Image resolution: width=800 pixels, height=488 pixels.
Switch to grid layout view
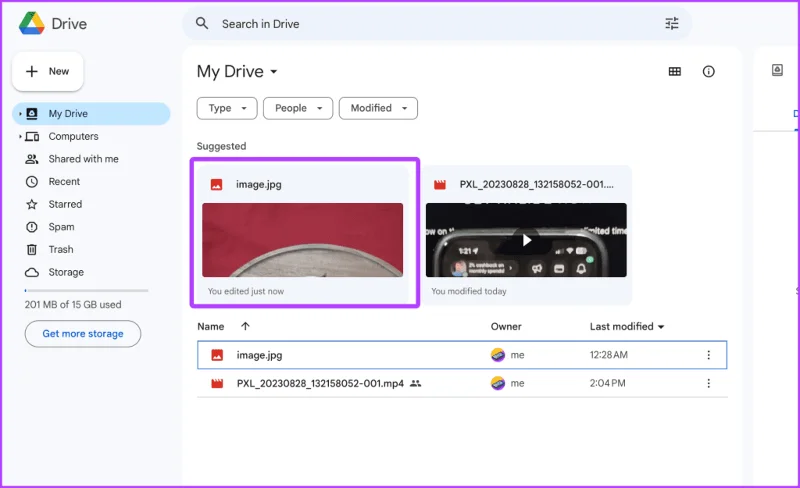click(674, 71)
